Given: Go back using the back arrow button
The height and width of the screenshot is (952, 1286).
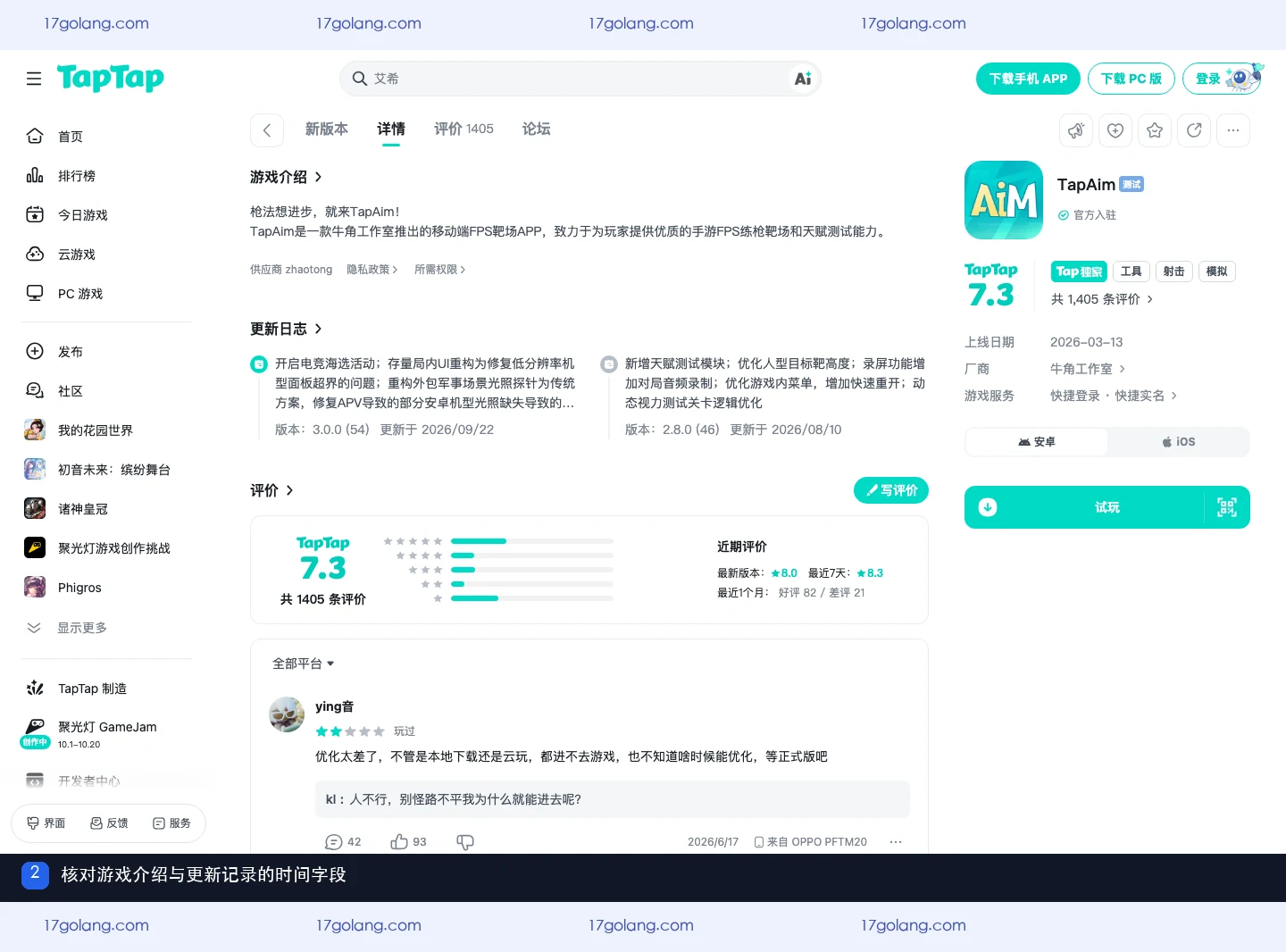Looking at the screenshot, I should pyautogui.click(x=267, y=130).
